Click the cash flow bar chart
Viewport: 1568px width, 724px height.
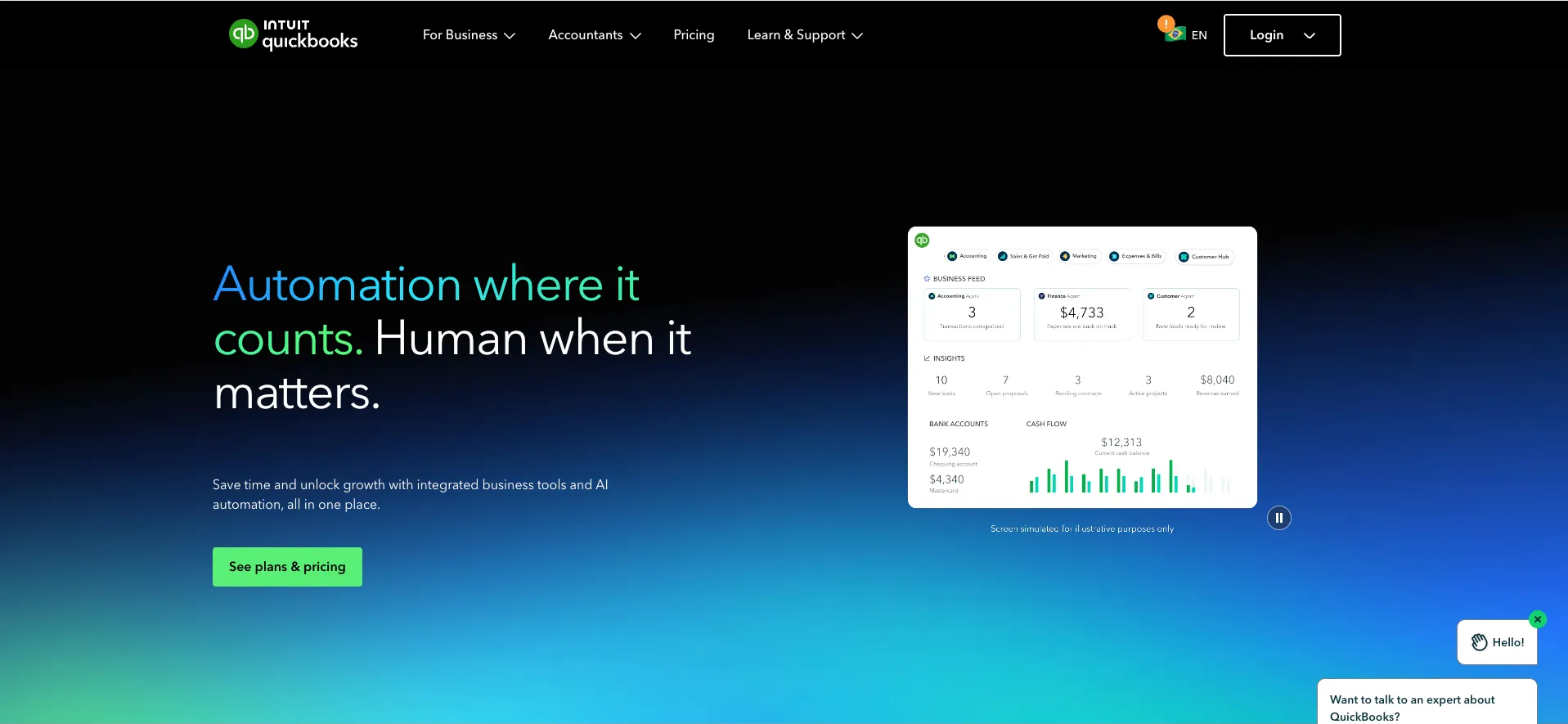pos(1129,476)
